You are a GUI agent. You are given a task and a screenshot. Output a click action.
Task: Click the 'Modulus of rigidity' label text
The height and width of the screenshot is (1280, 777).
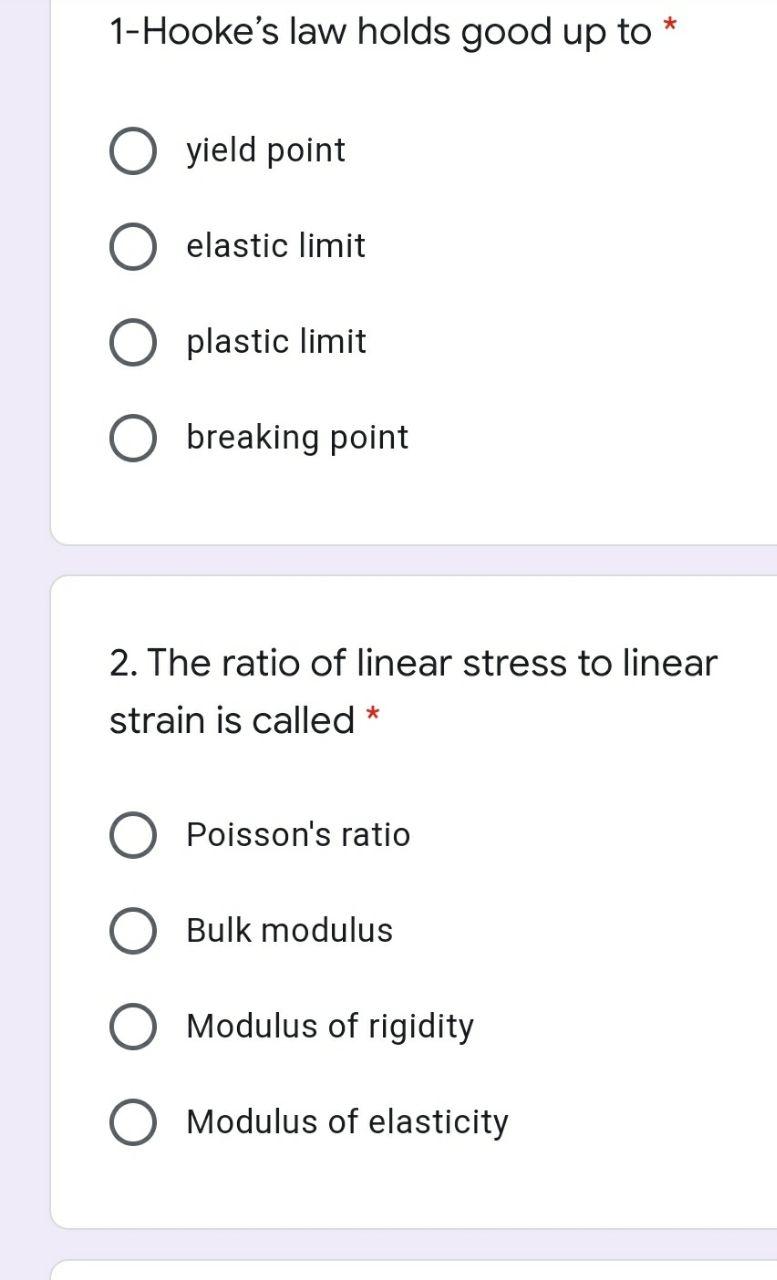coord(330,1026)
